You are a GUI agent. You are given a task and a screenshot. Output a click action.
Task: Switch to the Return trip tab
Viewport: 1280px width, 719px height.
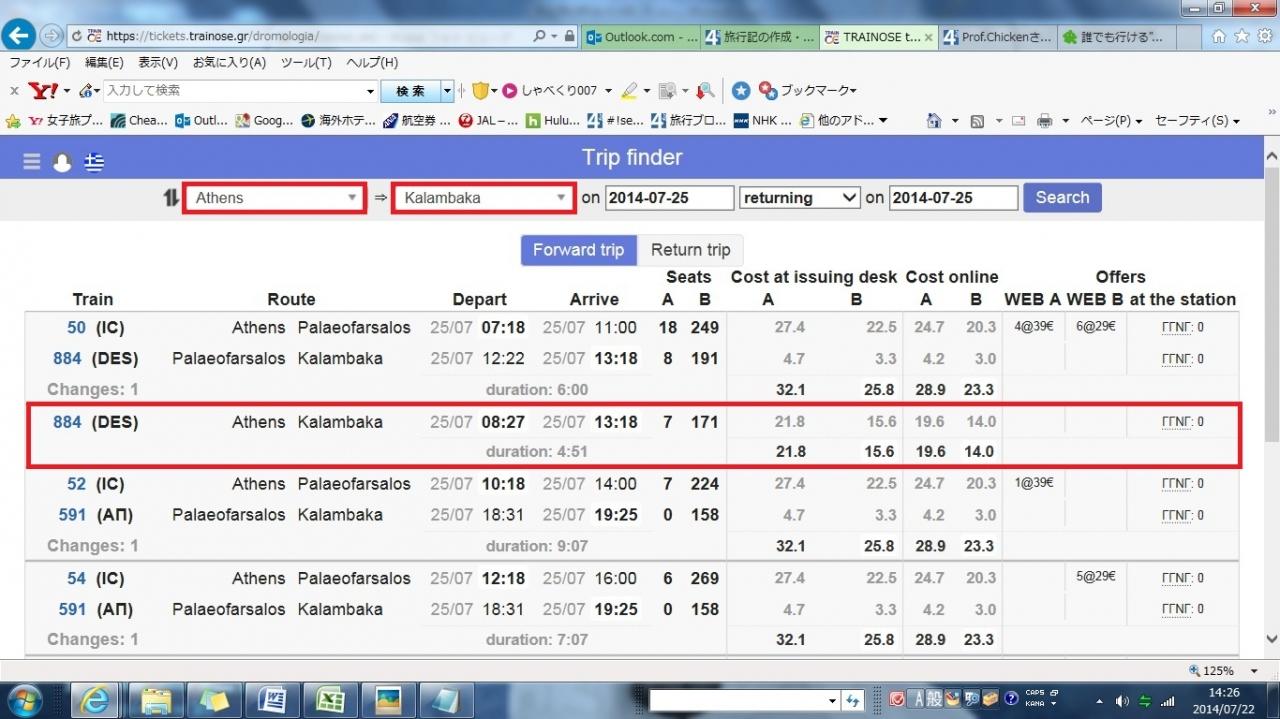690,250
